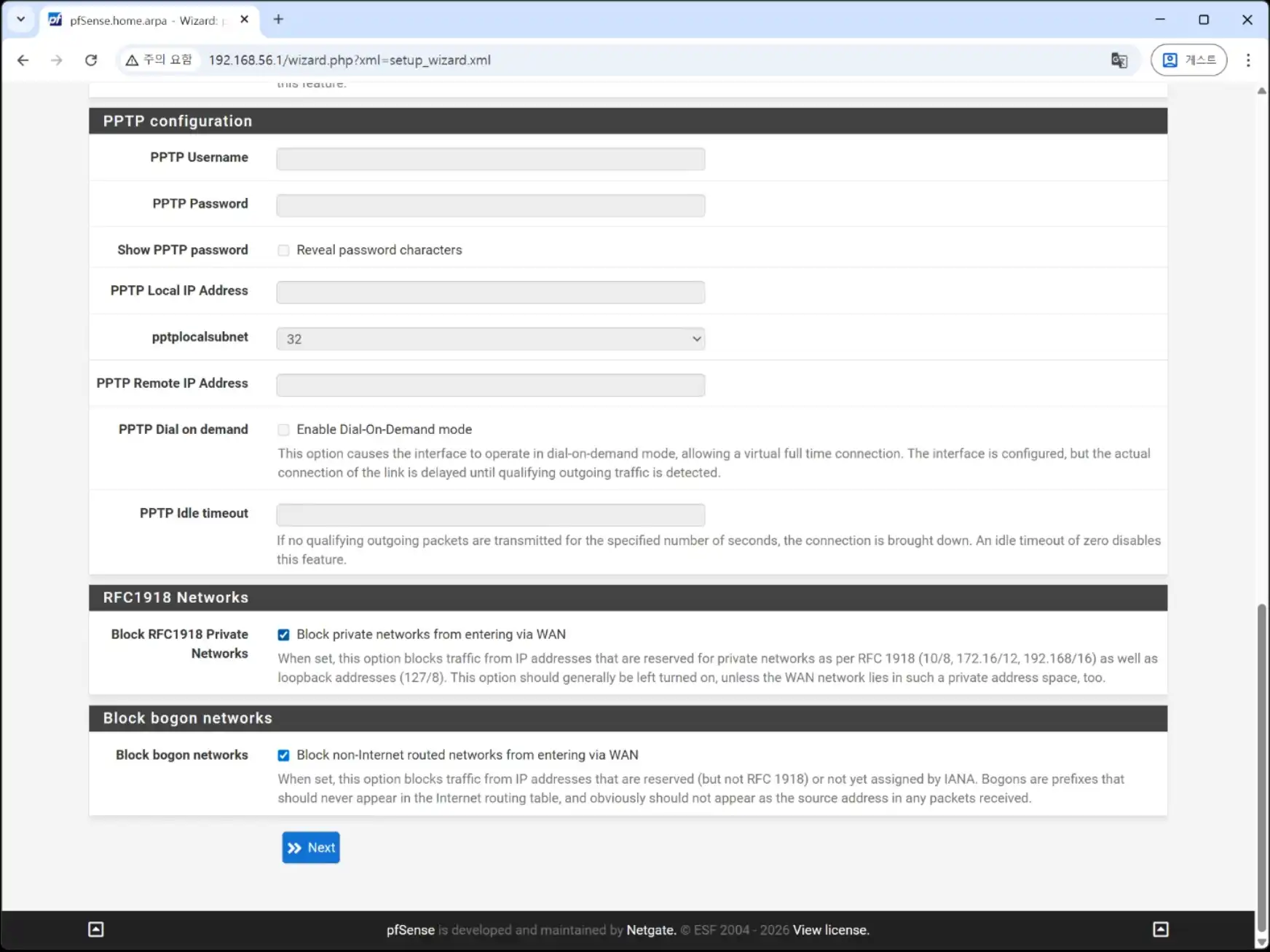Click the browser back arrow icon
The image size is (1270, 952).
point(23,60)
